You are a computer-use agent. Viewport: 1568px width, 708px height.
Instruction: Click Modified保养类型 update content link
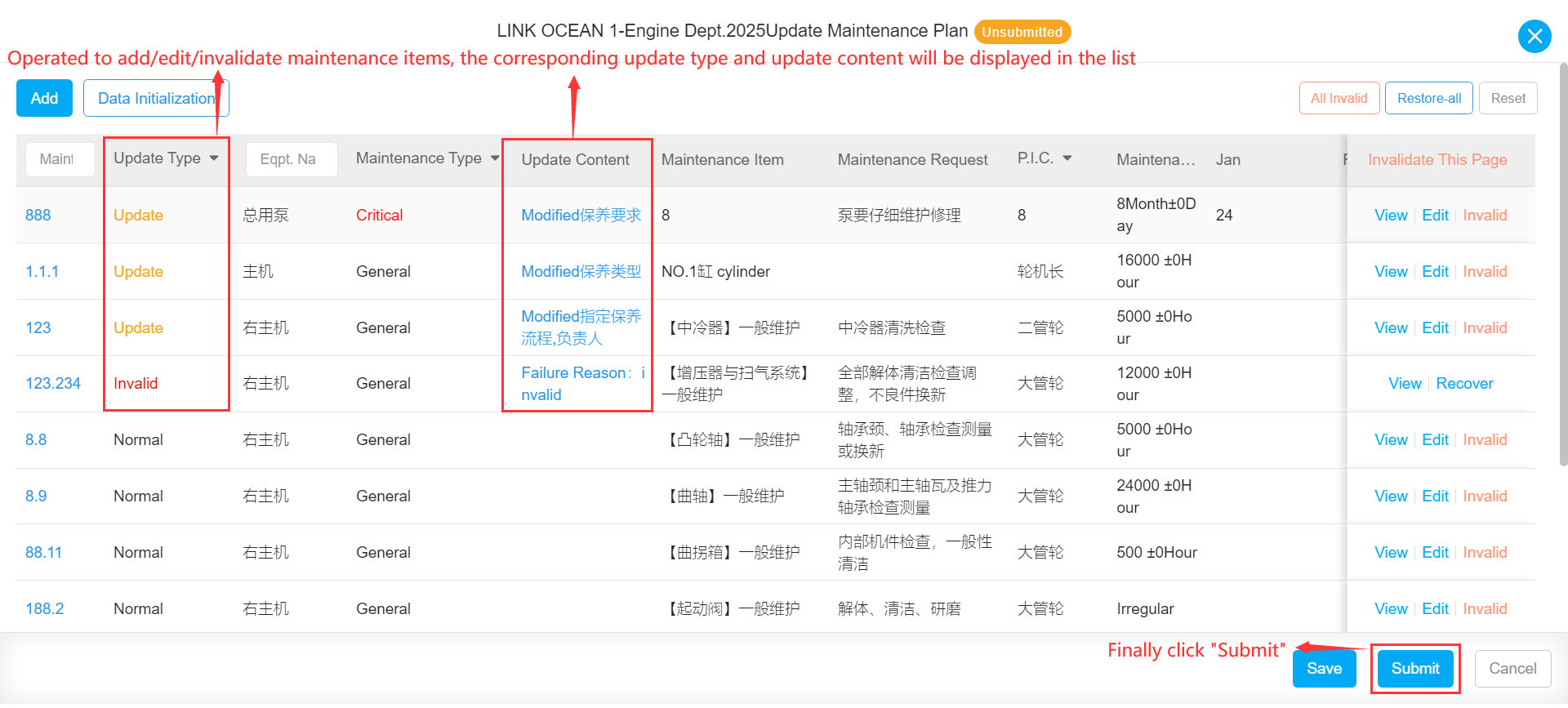(581, 272)
